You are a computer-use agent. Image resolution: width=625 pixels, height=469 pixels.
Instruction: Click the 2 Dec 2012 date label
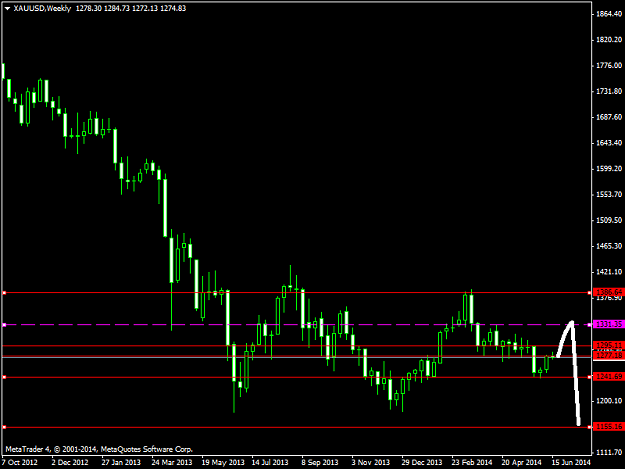[70, 462]
